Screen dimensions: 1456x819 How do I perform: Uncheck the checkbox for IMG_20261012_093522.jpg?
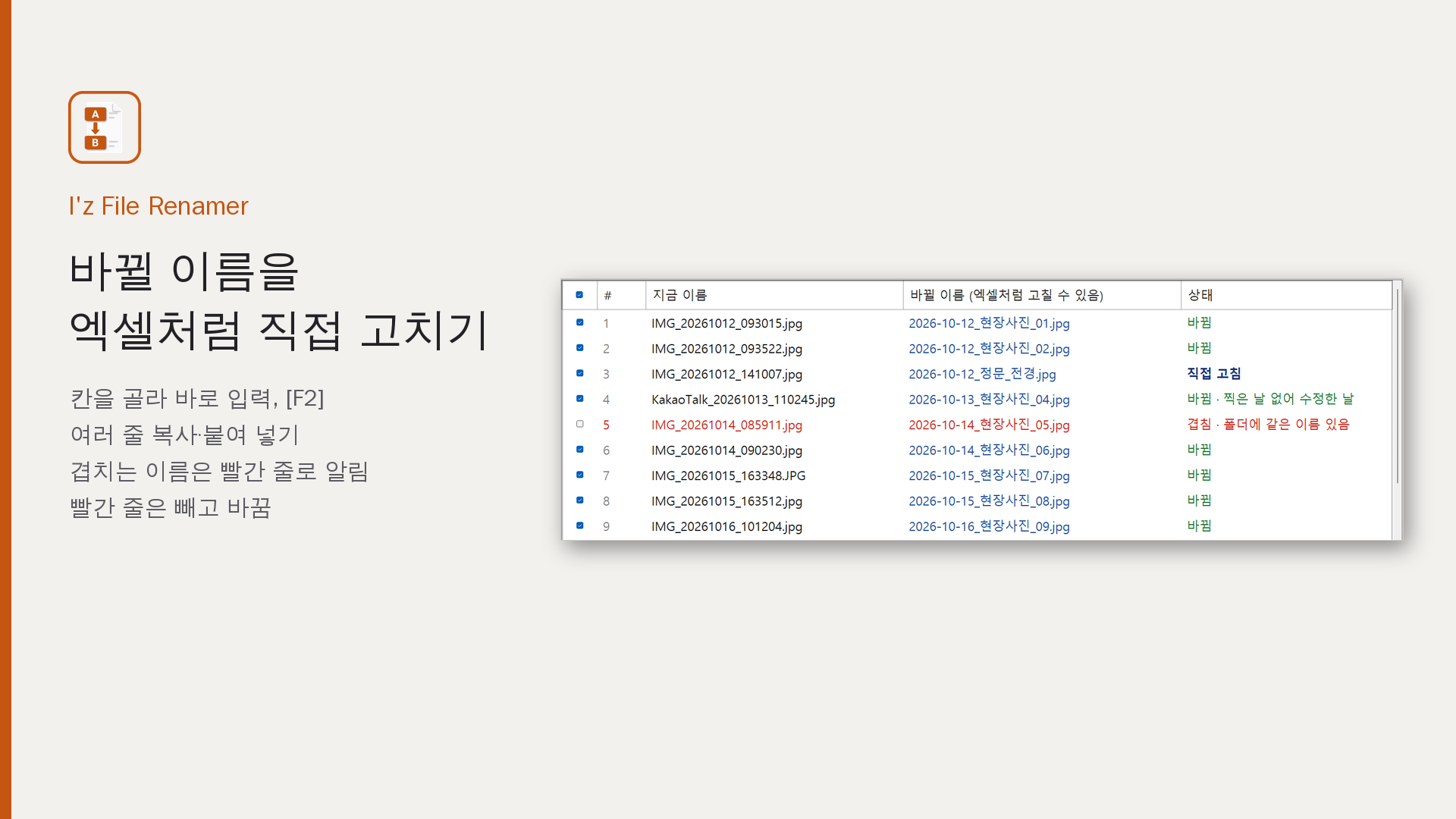point(580,348)
